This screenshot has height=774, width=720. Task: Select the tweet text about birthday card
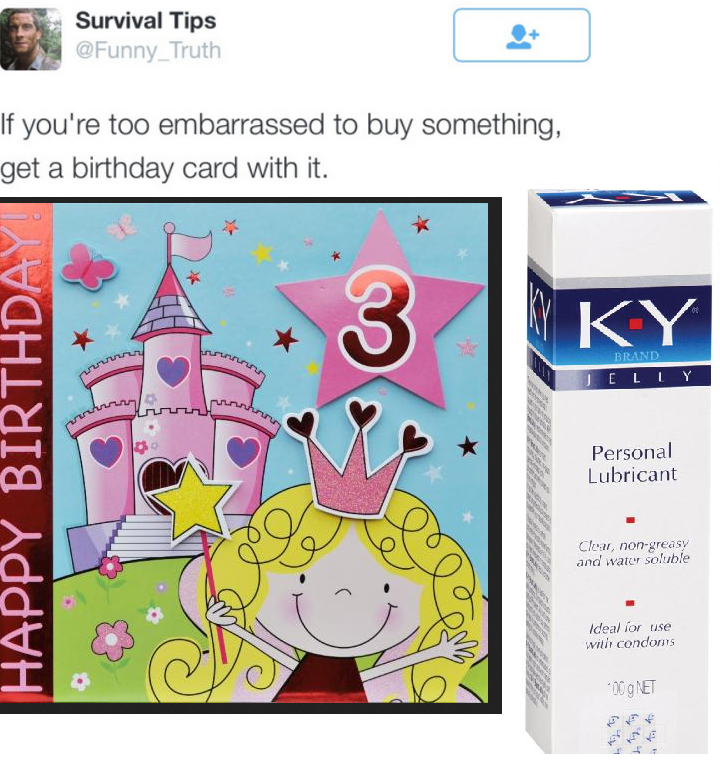tap(280, 146)
